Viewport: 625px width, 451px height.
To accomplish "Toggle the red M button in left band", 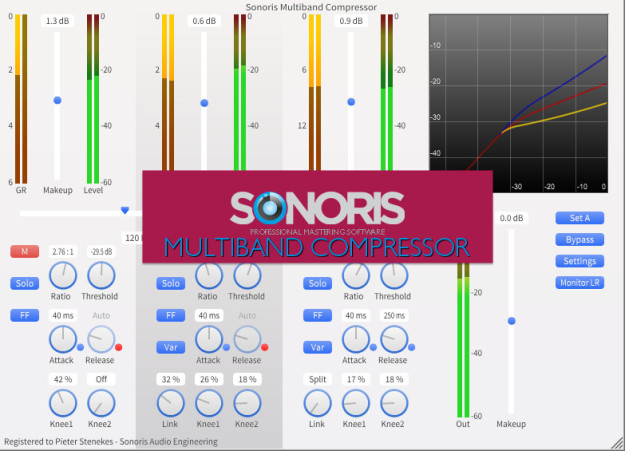I will pyautogui.click(x=24, y=252).
